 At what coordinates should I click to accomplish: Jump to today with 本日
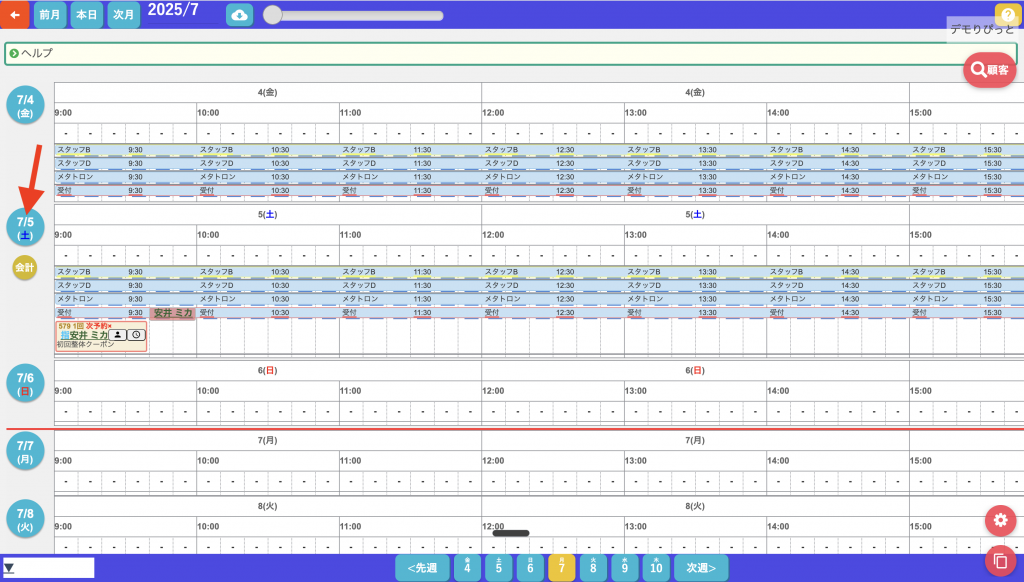(86, 14)
